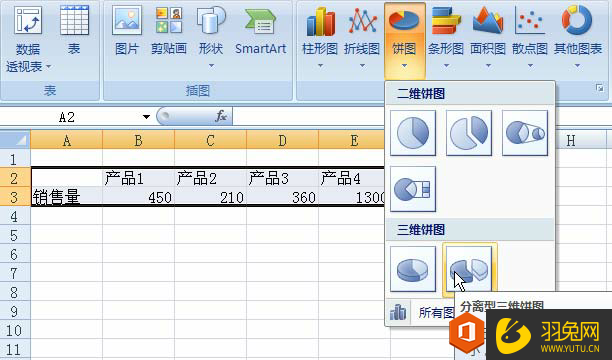Viewport: 612px width, 360px height.
Task: Select column B header
Action: click(139, 140)
